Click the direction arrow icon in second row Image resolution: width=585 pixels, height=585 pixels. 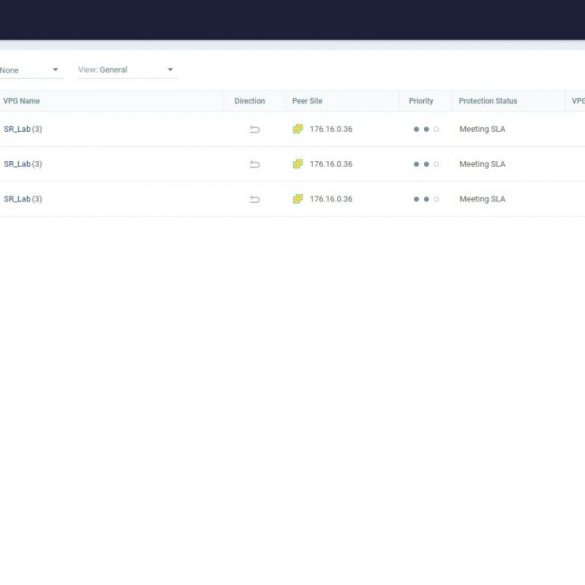point(254,164)
